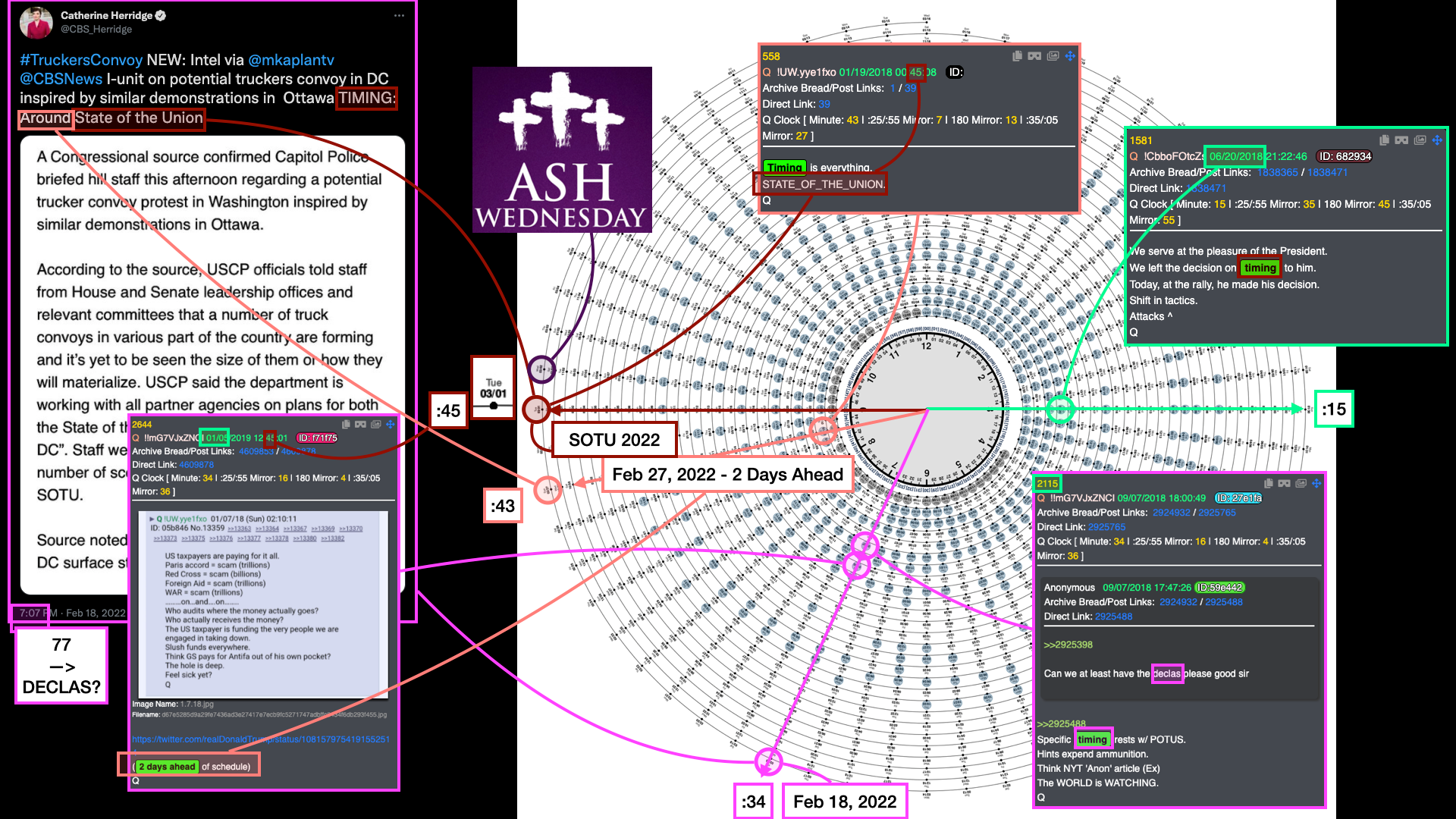
Task: Click the VR goggles icon on post 558
Action: [1034, 56]
